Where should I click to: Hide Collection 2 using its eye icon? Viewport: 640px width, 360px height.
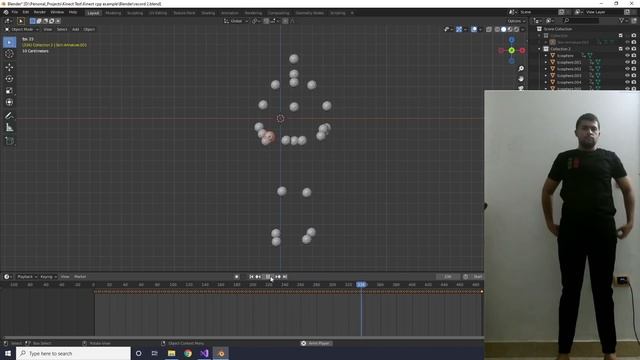point(627,49)
